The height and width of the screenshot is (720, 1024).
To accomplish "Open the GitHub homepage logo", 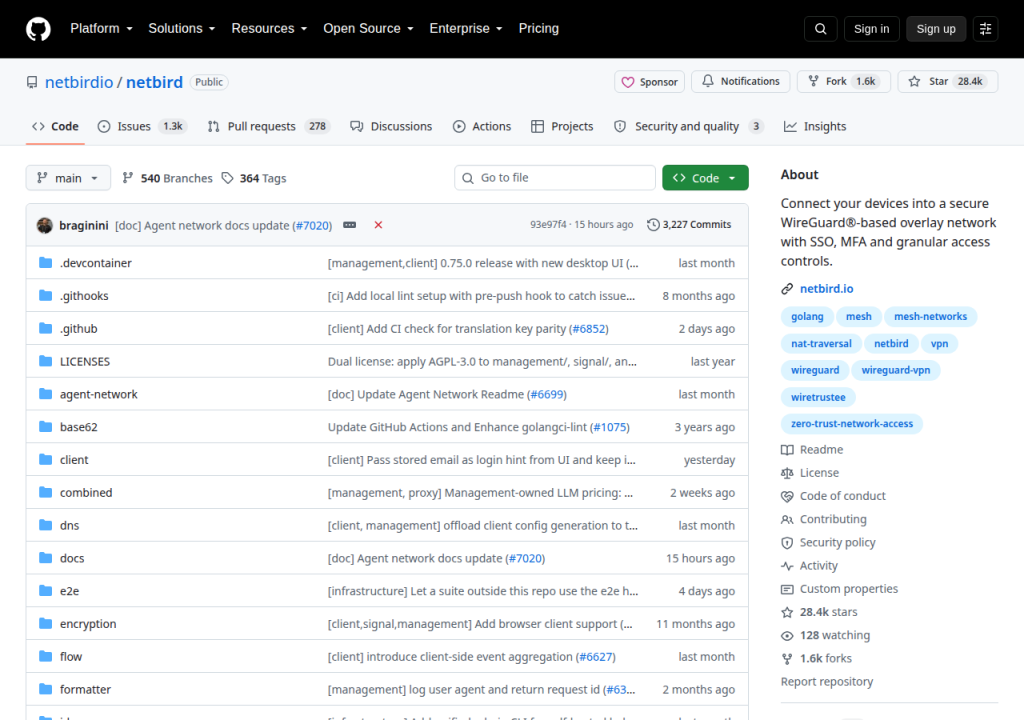I will coord(38,29).
